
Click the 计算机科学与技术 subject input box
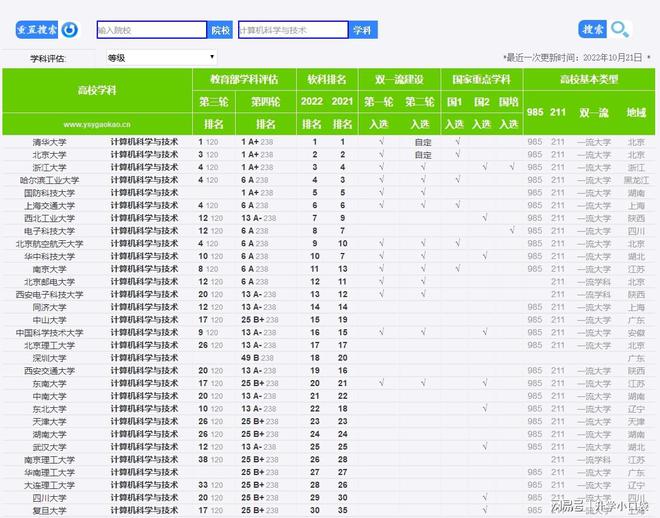(293, 31)
